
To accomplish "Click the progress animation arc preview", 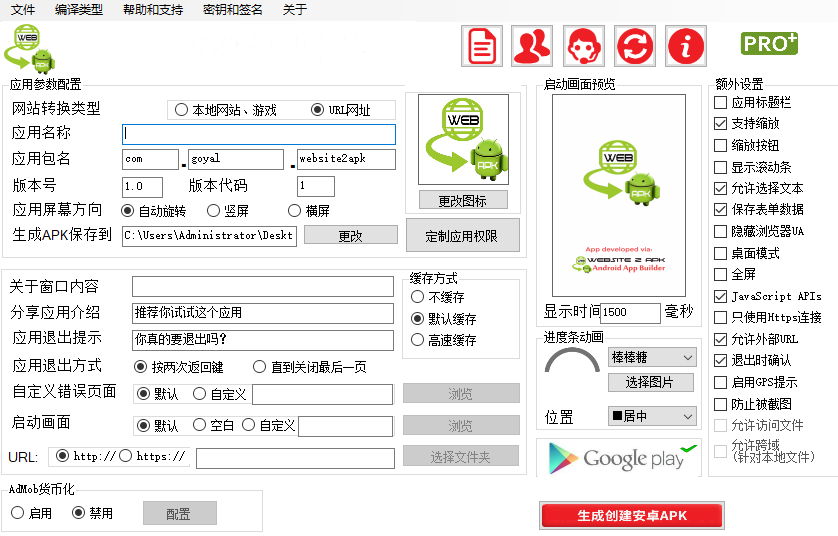I will pyautogui.click(x=572, y=361).
